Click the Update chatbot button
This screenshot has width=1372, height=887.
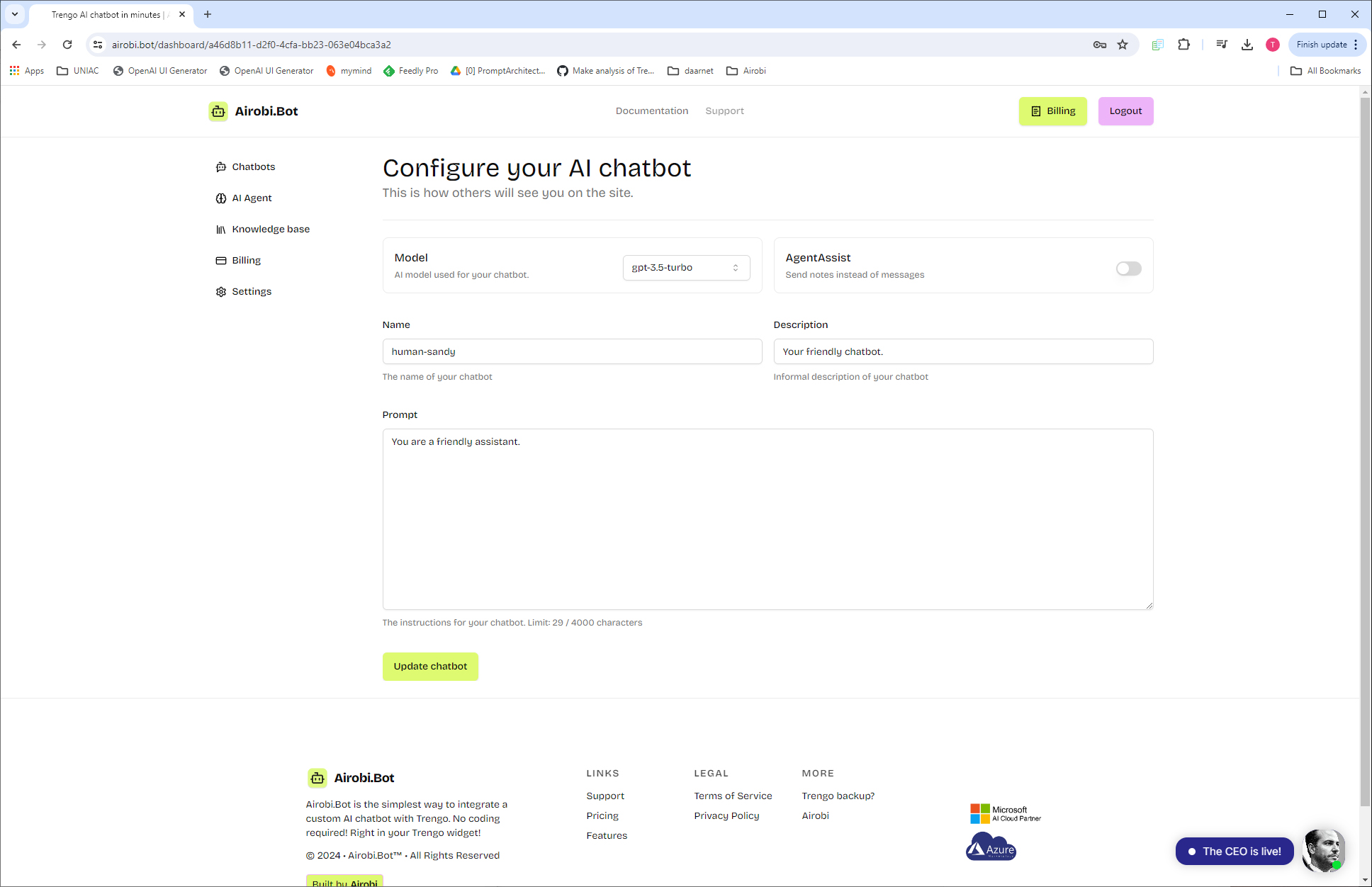430,666
